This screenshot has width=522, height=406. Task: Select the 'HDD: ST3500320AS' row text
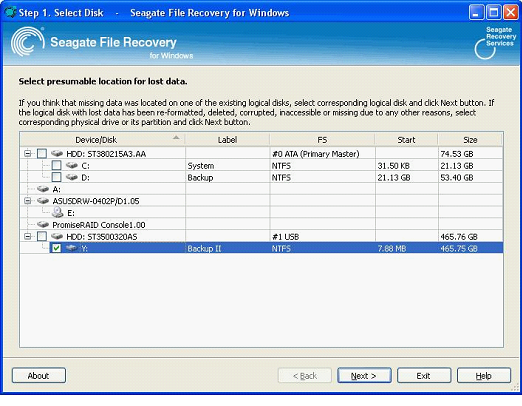(x=102, y=237)
